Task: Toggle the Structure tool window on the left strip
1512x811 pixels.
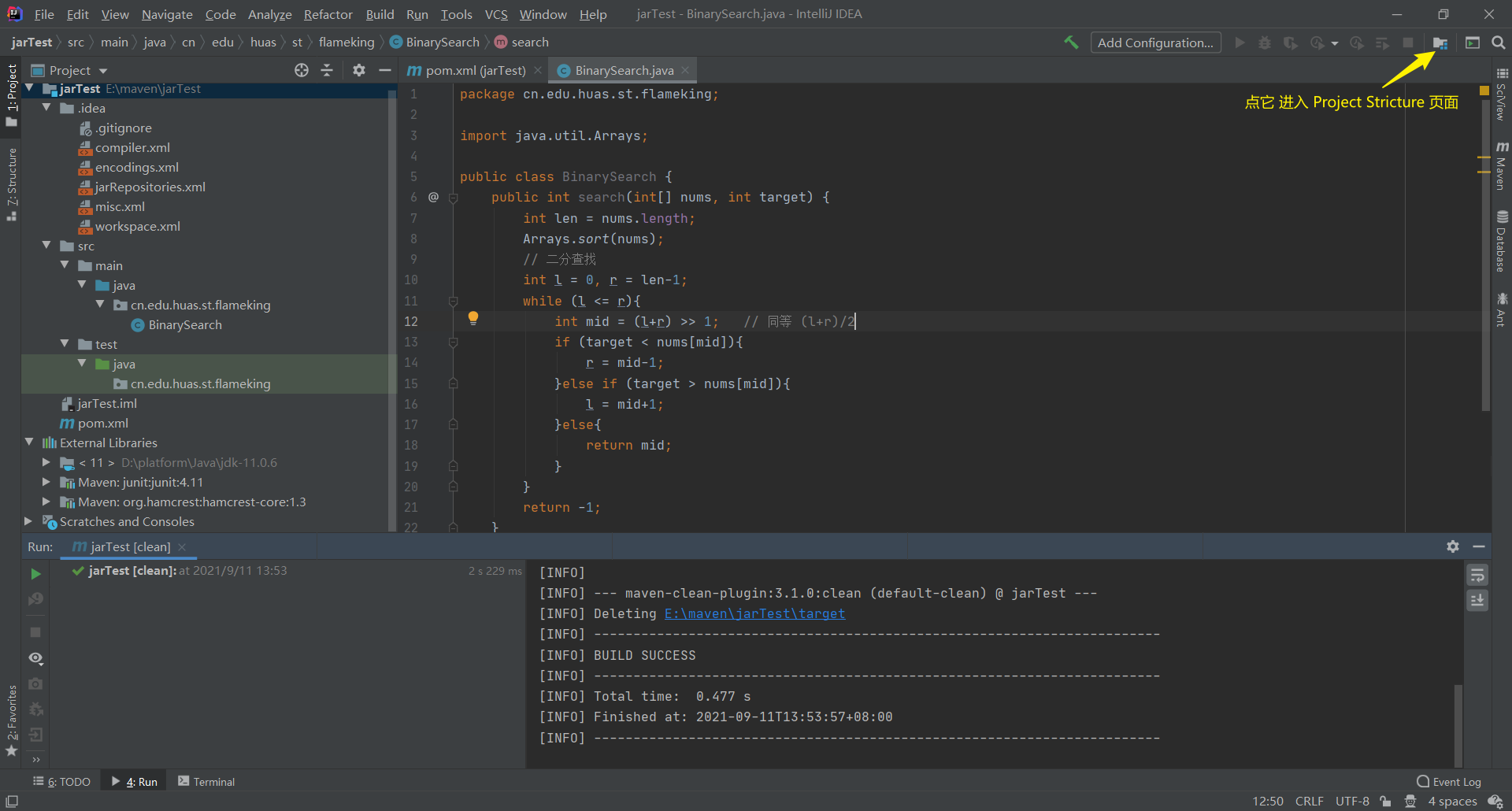Action: tap(11, 184)
